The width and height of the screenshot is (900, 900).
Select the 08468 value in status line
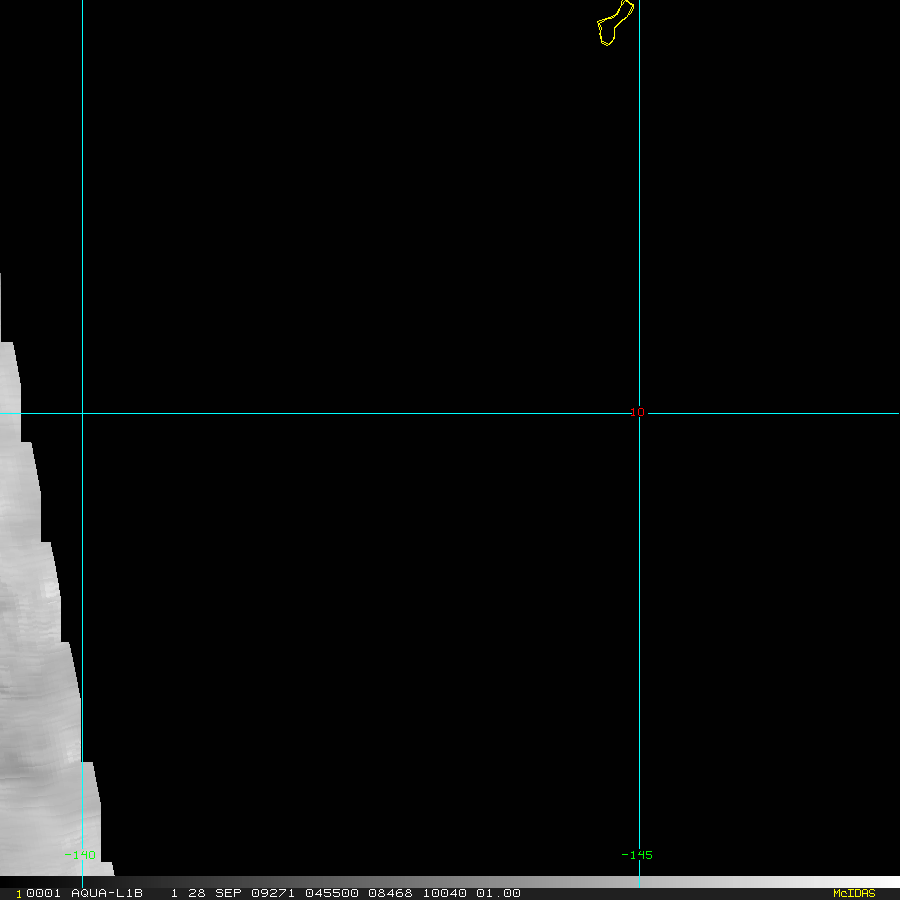click(390, 893)
